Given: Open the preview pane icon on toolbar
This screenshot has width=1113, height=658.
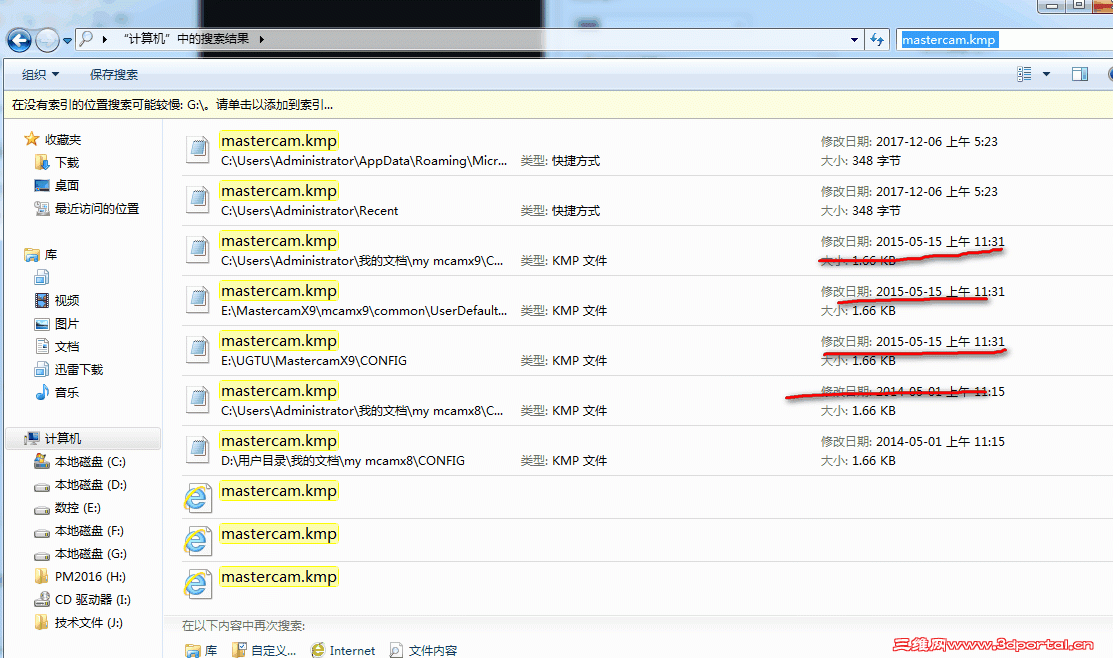Looking at the screenshot, I should pos(1081,73).
